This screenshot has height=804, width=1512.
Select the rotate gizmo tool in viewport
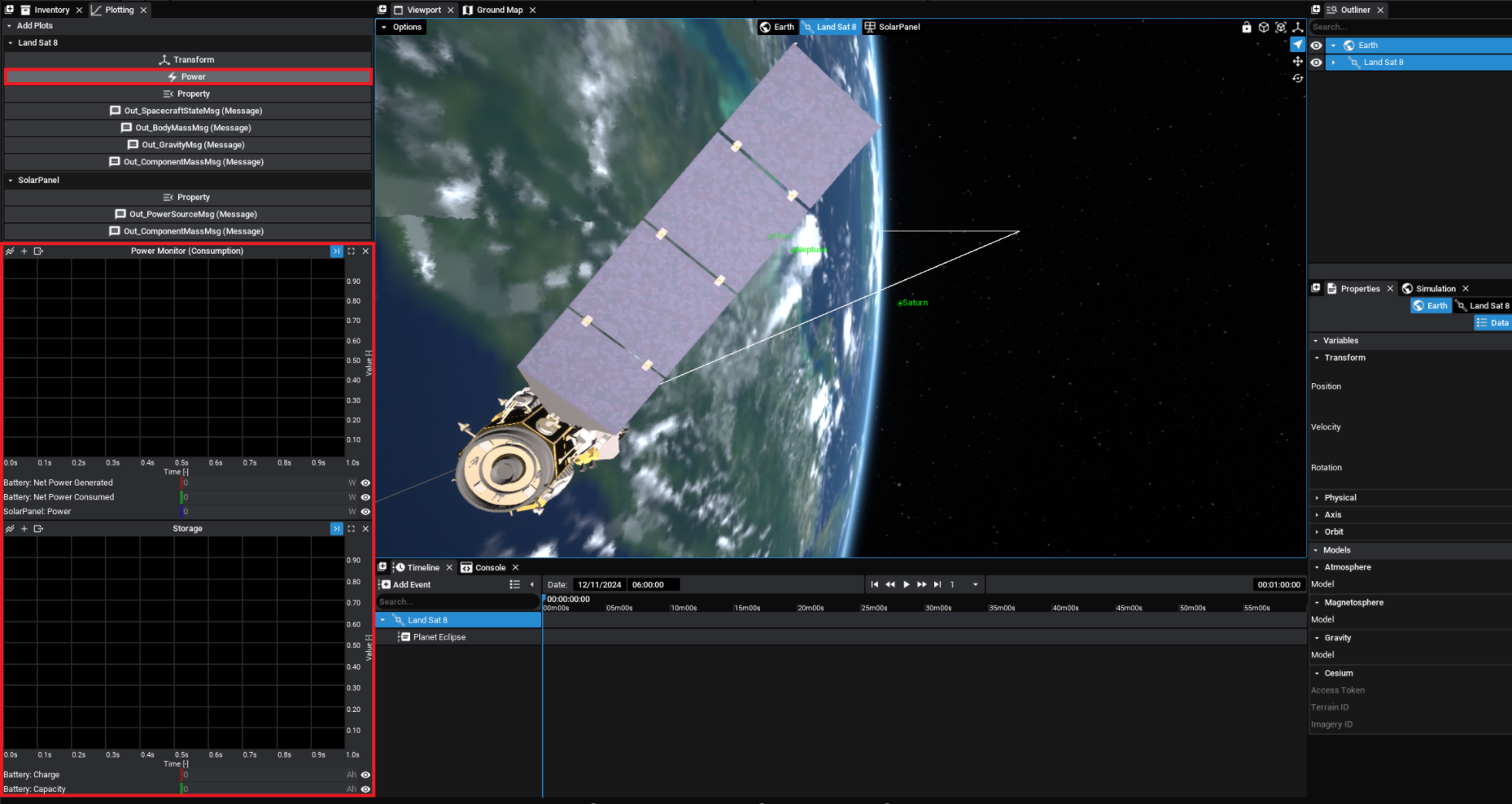pos(1297,79)
